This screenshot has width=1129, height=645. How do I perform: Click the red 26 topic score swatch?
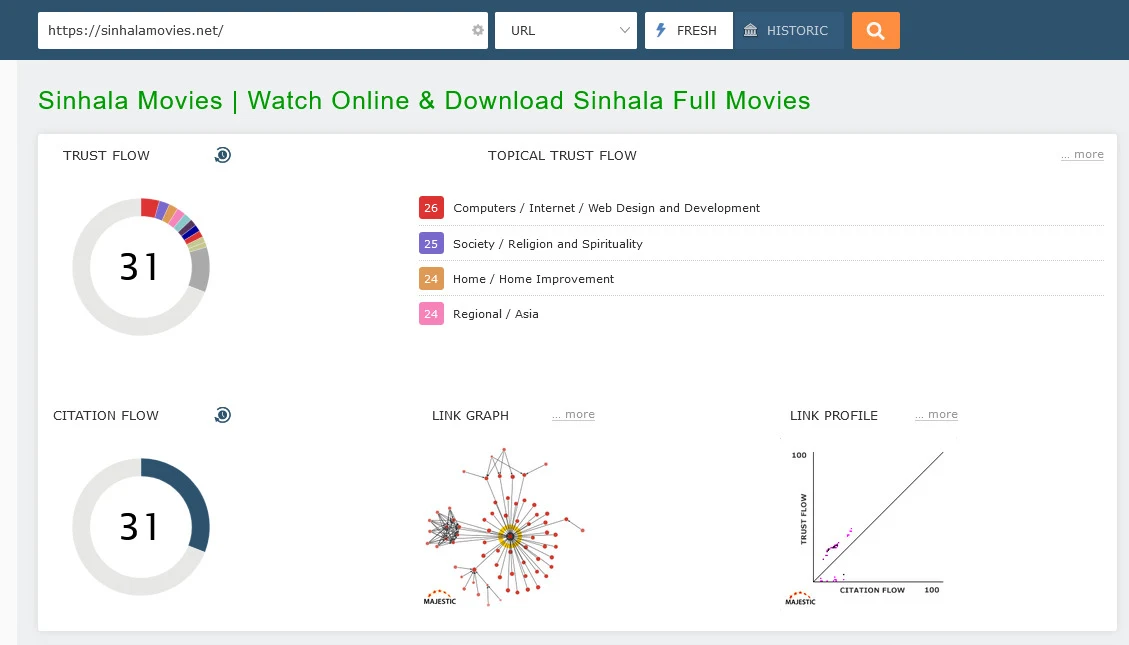pyautogui.click(x=431, y=208)
